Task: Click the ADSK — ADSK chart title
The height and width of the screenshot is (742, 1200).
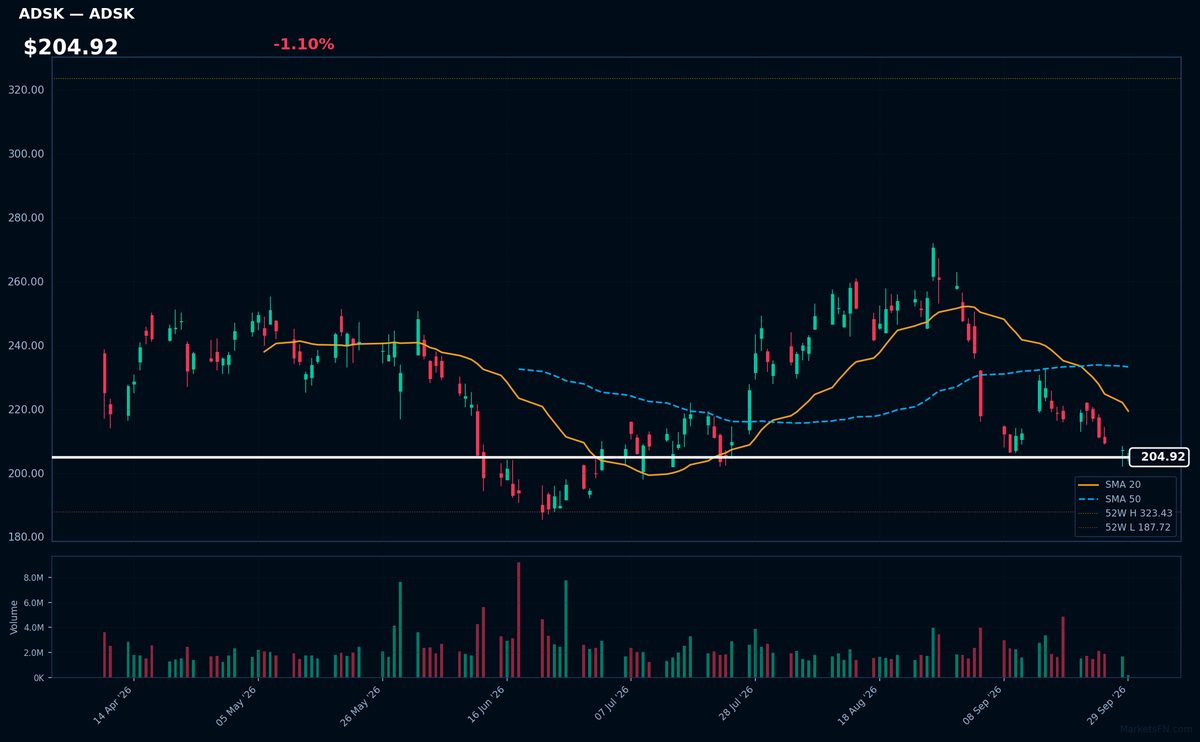Action: coord(77,14)
